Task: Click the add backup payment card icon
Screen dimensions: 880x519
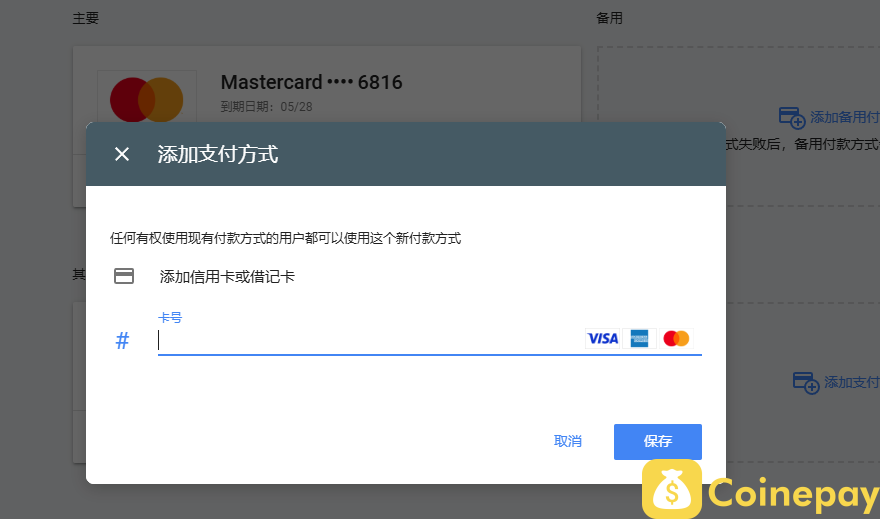Action: 792,118
